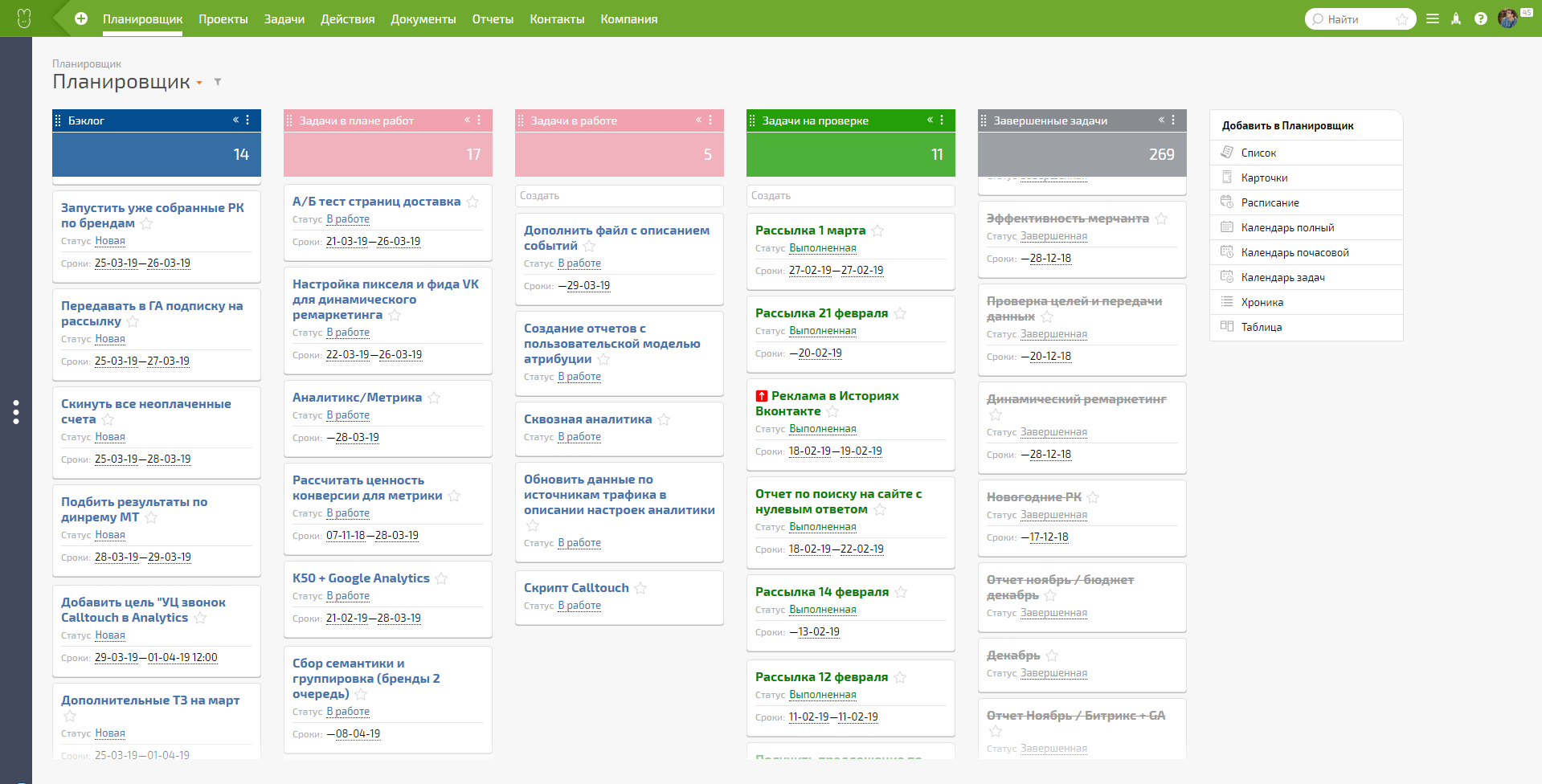
Task: Select Календарь полный in side panel
Action: pyautogui.click(x=1287, y=227)
